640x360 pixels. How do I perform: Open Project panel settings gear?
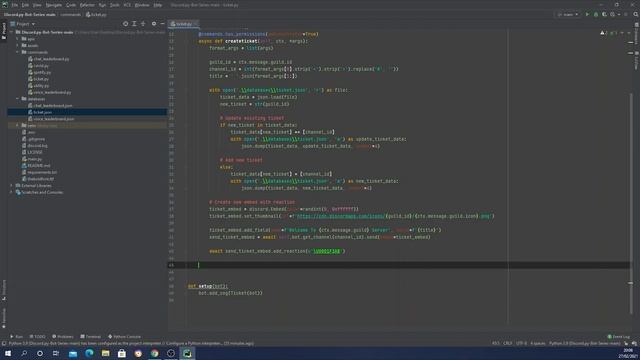point(154,24)
